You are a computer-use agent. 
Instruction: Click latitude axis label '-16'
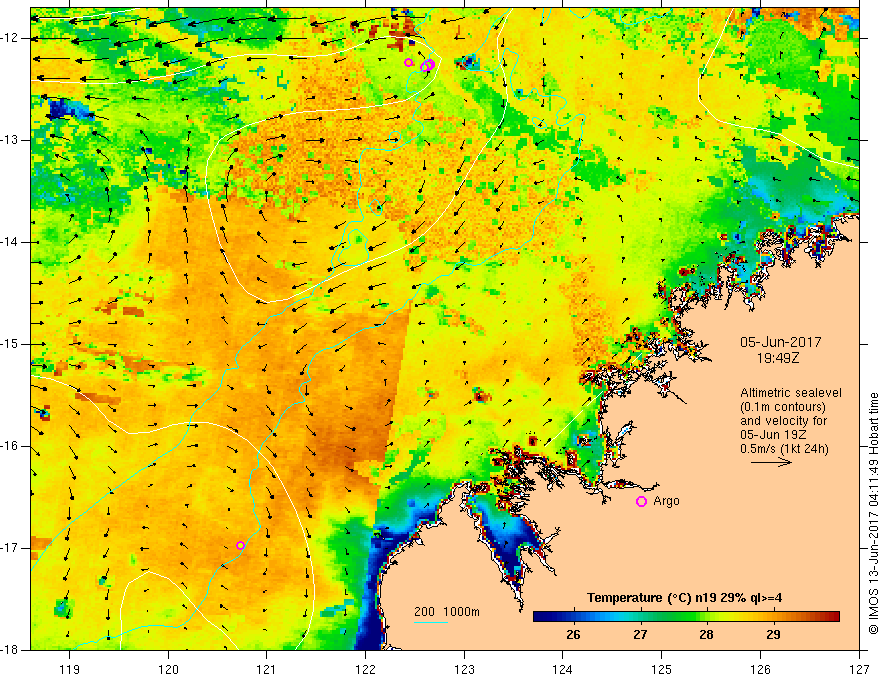pyautogui.click(x=10, y=446)
